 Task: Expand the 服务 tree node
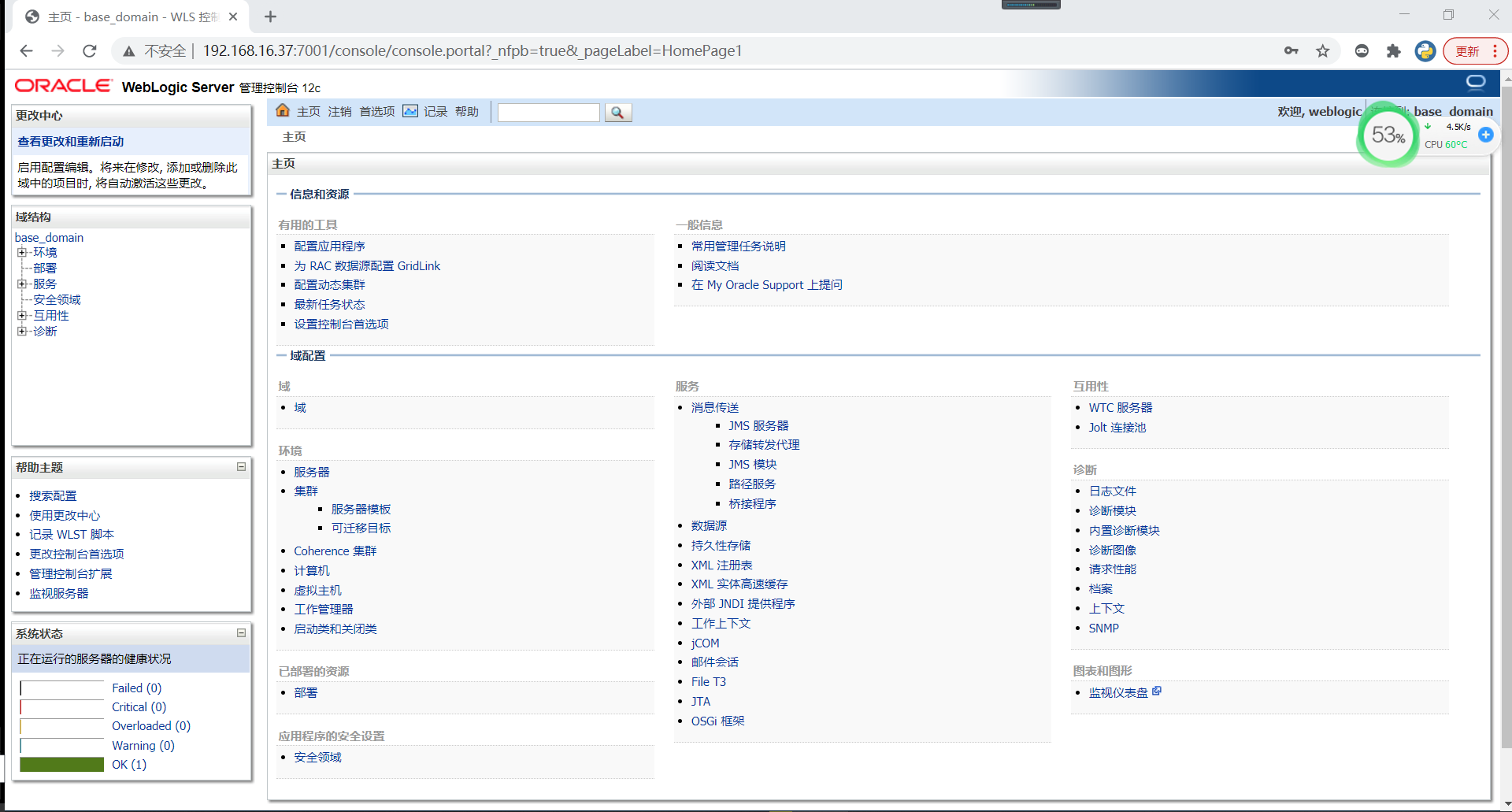(22, 284)
